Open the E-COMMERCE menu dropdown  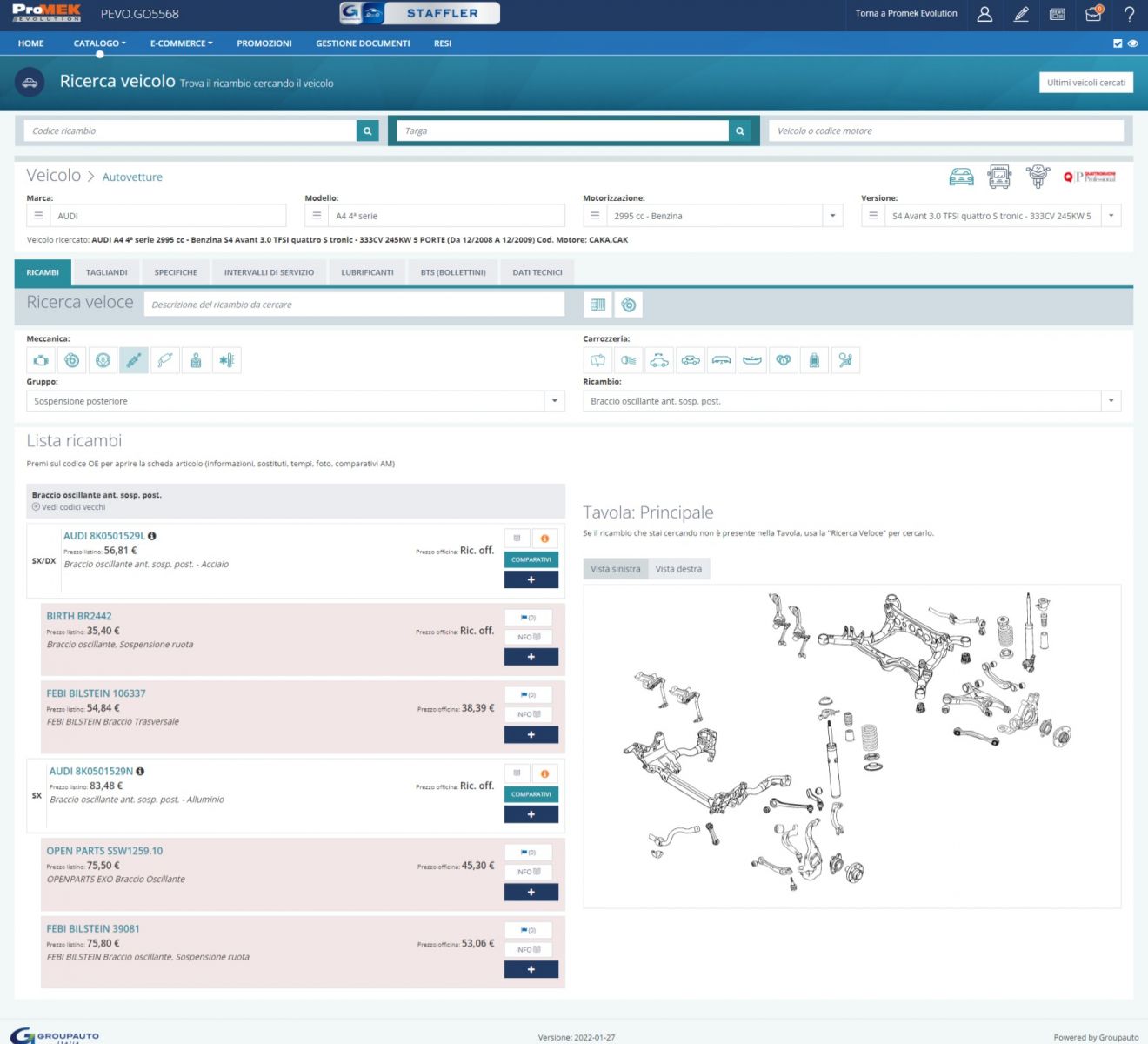pos(182,43)
